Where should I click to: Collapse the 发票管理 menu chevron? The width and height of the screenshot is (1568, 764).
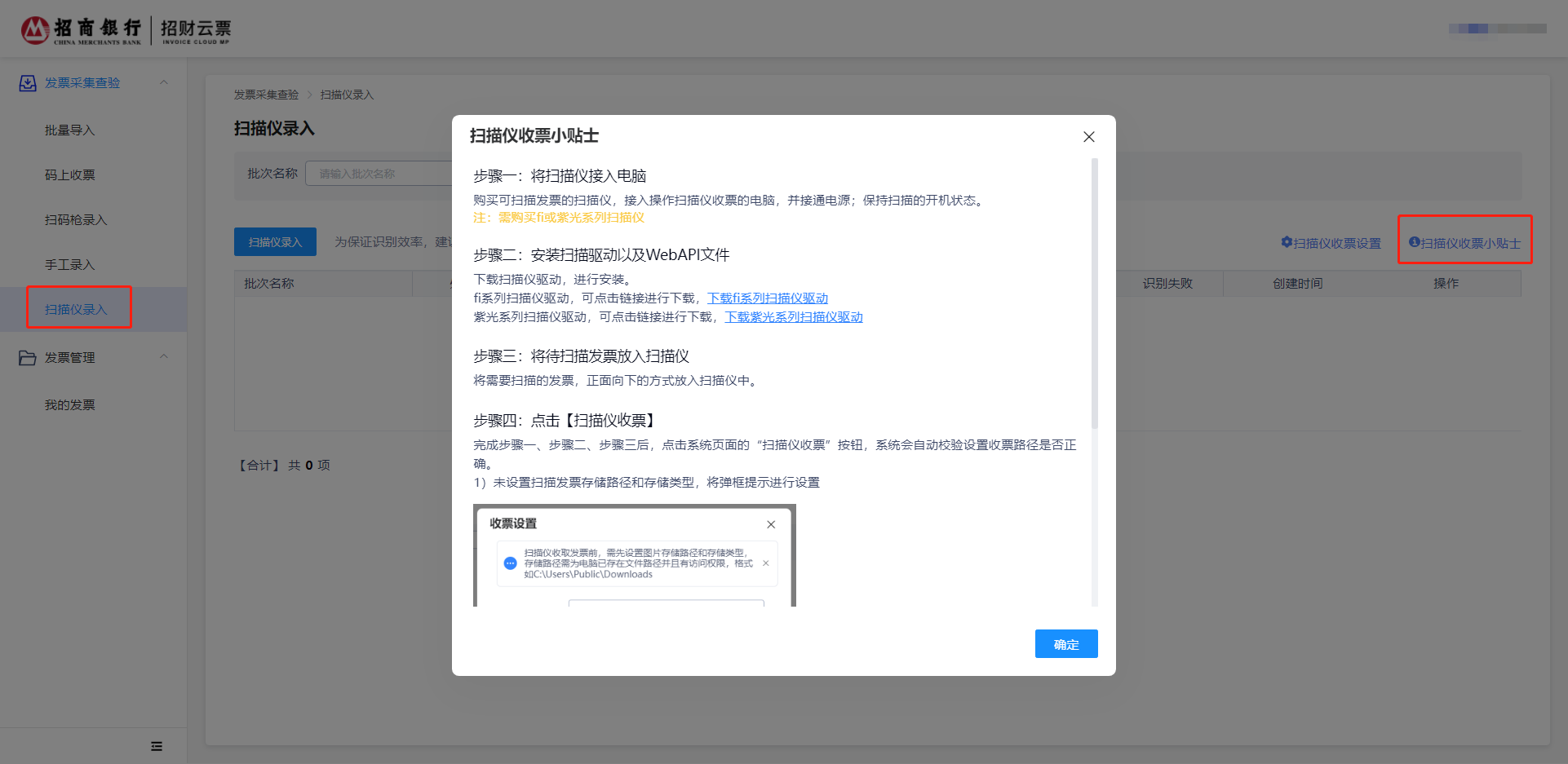[164, 357]
